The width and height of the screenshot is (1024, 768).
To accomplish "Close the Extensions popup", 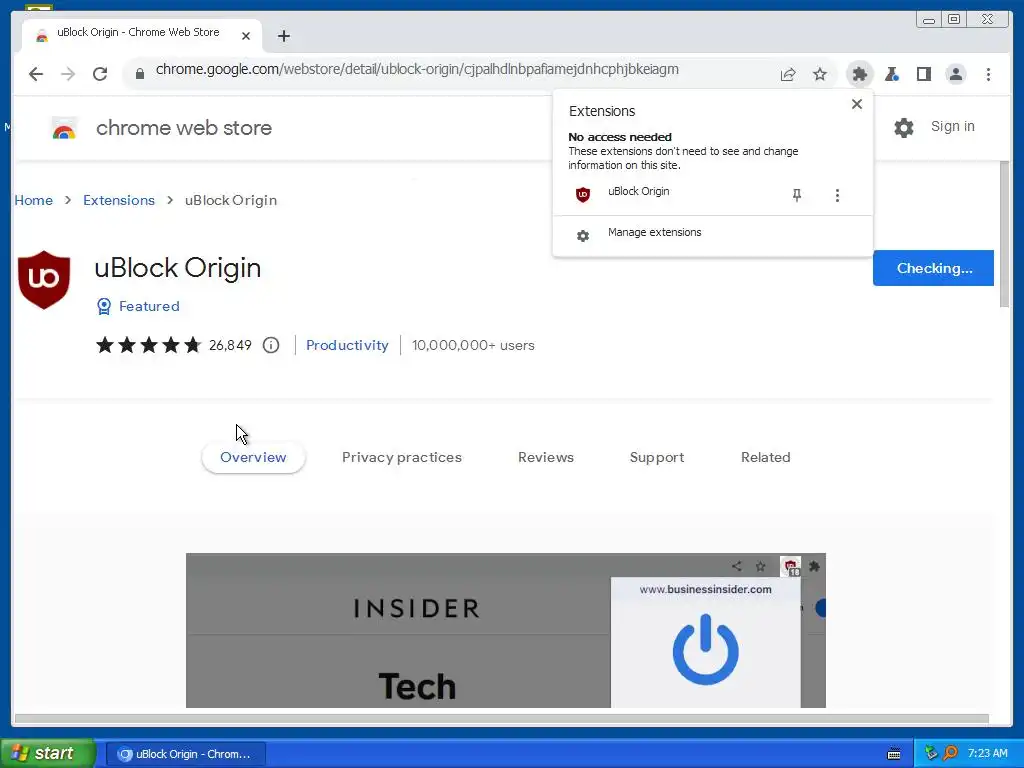I will (x=857, y=104).
